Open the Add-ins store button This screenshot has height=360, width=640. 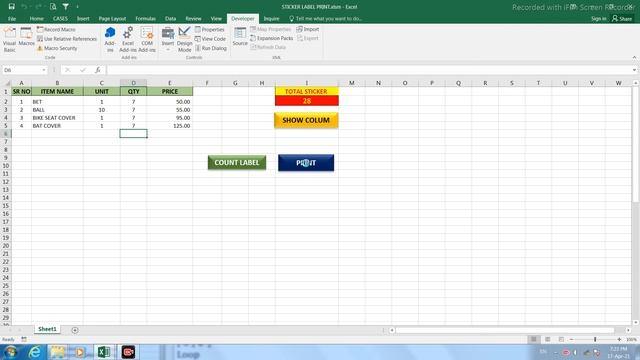(110, 40)
